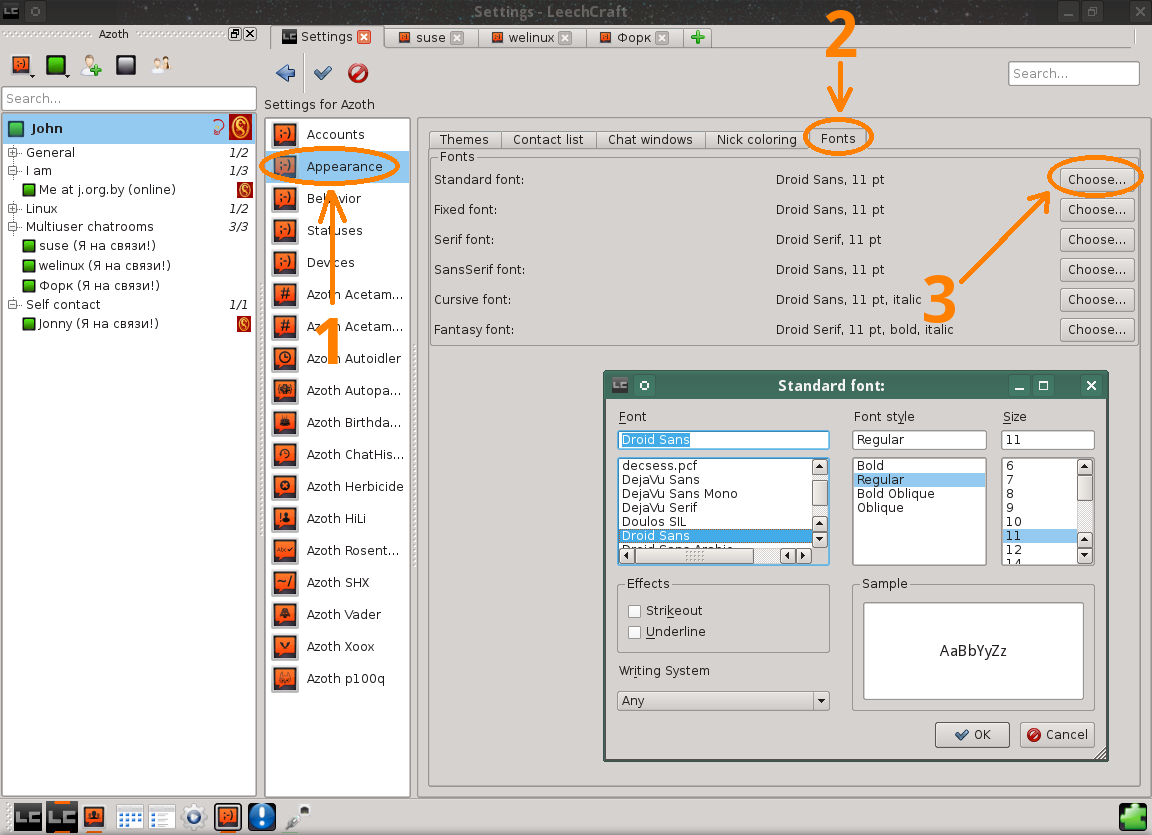Screen dimensions: 1152x835
Task: Open the suse tab
Action: (x=431, y=37)
